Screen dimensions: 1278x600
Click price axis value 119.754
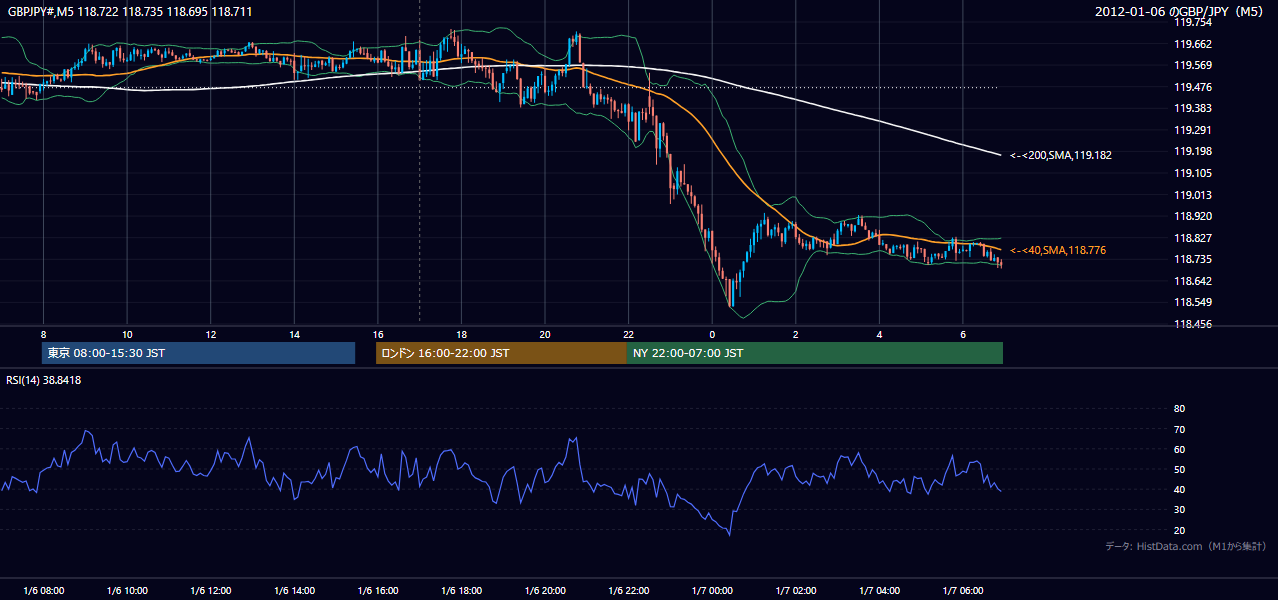click(x=1192, y=22)
